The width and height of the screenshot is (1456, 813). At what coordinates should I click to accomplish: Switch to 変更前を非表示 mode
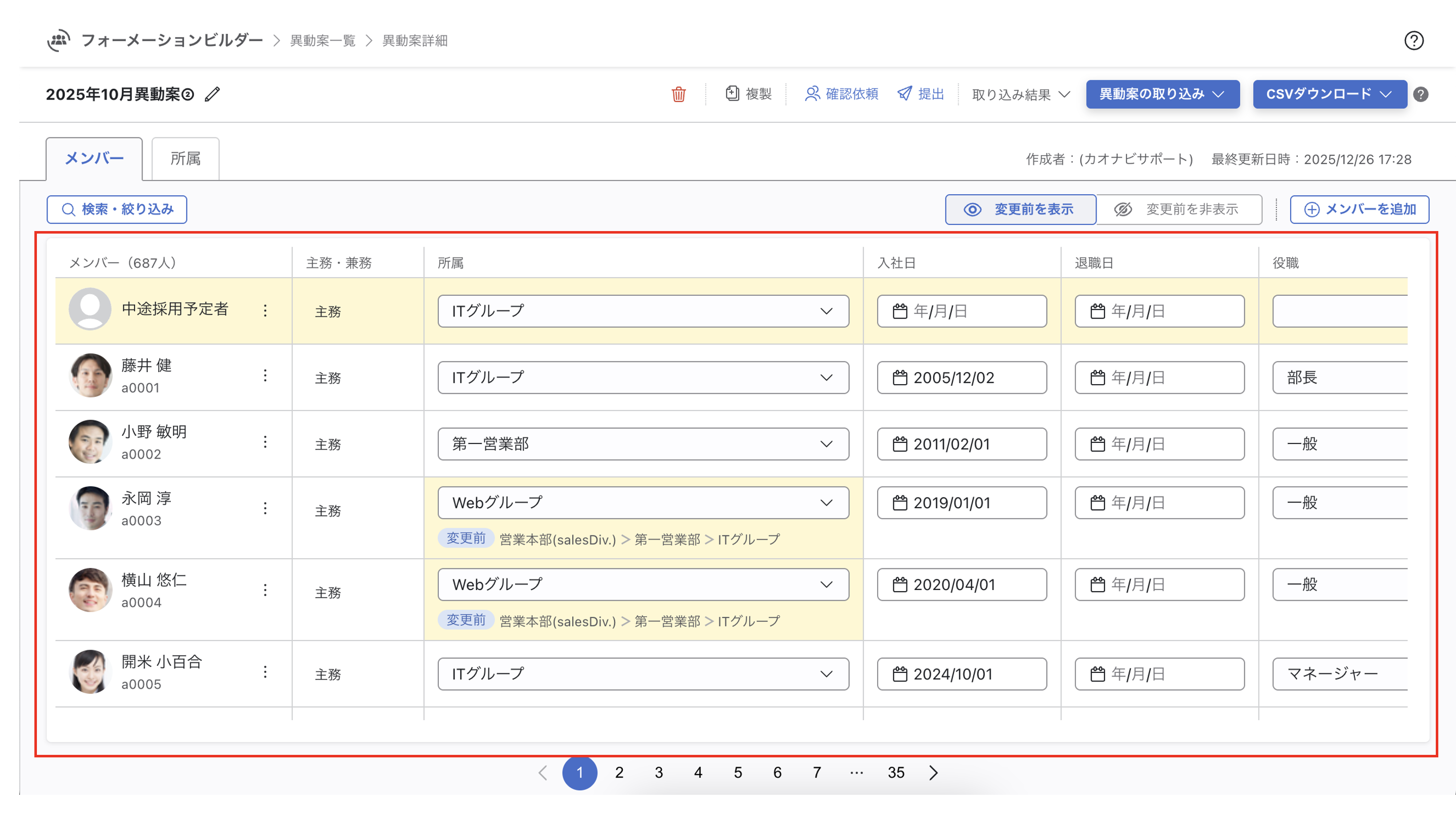(x=1178, y=210)
